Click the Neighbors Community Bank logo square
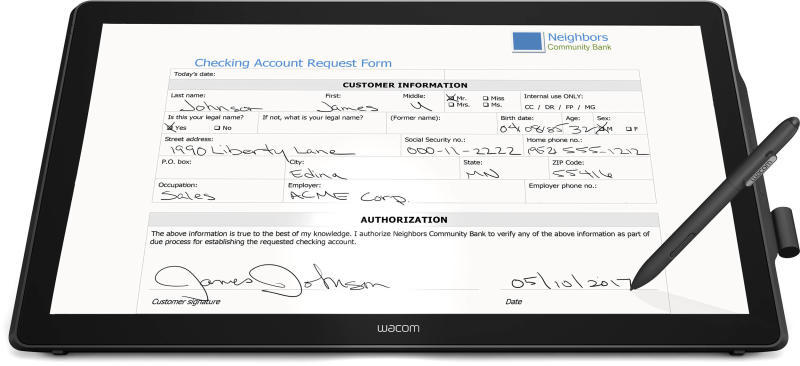The width and height of the screenshot is (800, 366). tap(528, 41)
